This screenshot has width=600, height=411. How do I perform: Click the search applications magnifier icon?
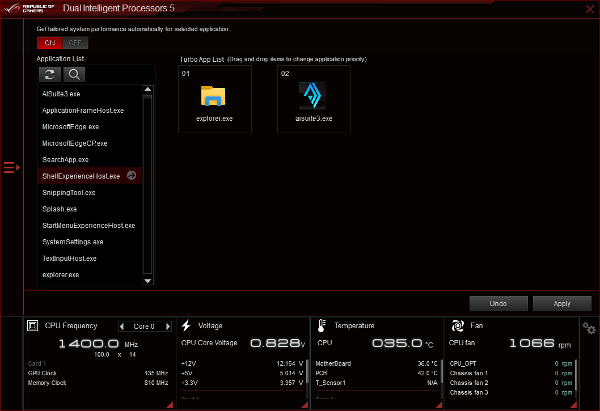[x=73, y=74]
